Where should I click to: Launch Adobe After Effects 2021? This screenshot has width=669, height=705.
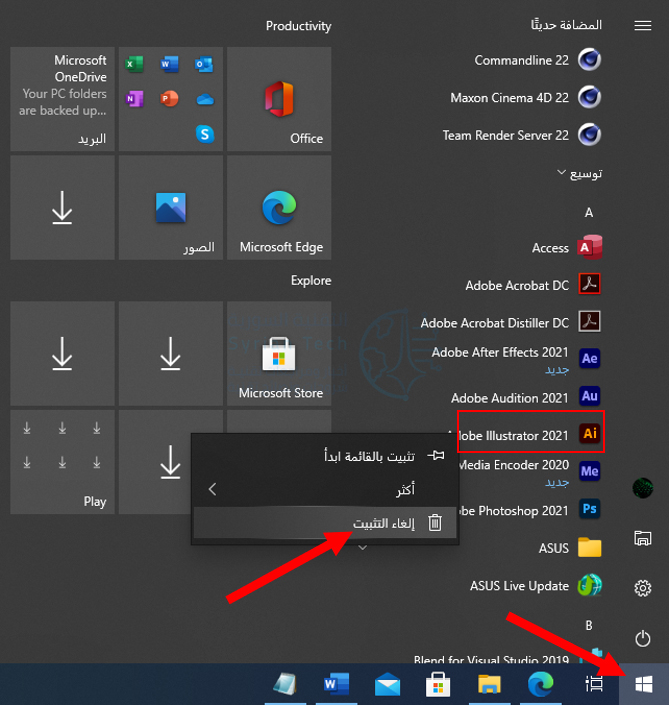click(x=516, y=360)
